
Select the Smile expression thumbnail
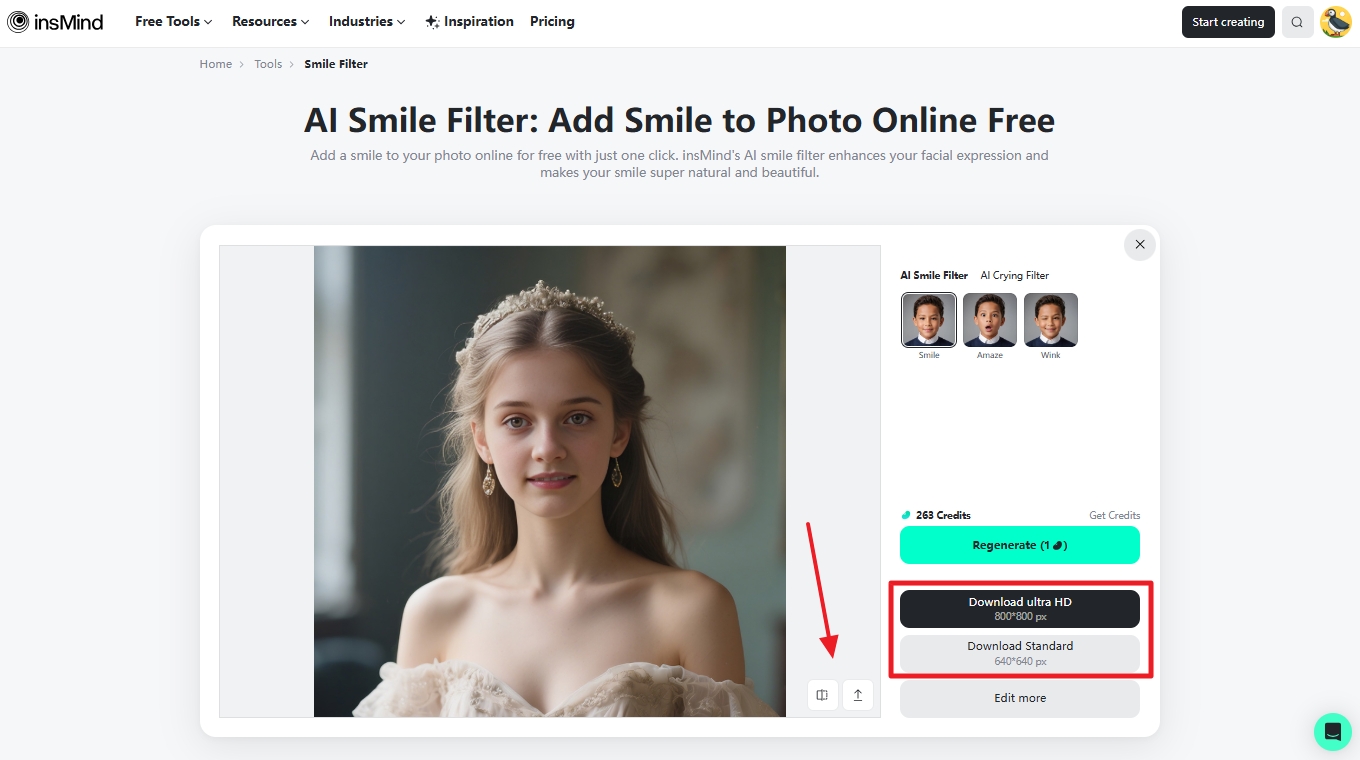pyautogui.click(x=929, y=320)
